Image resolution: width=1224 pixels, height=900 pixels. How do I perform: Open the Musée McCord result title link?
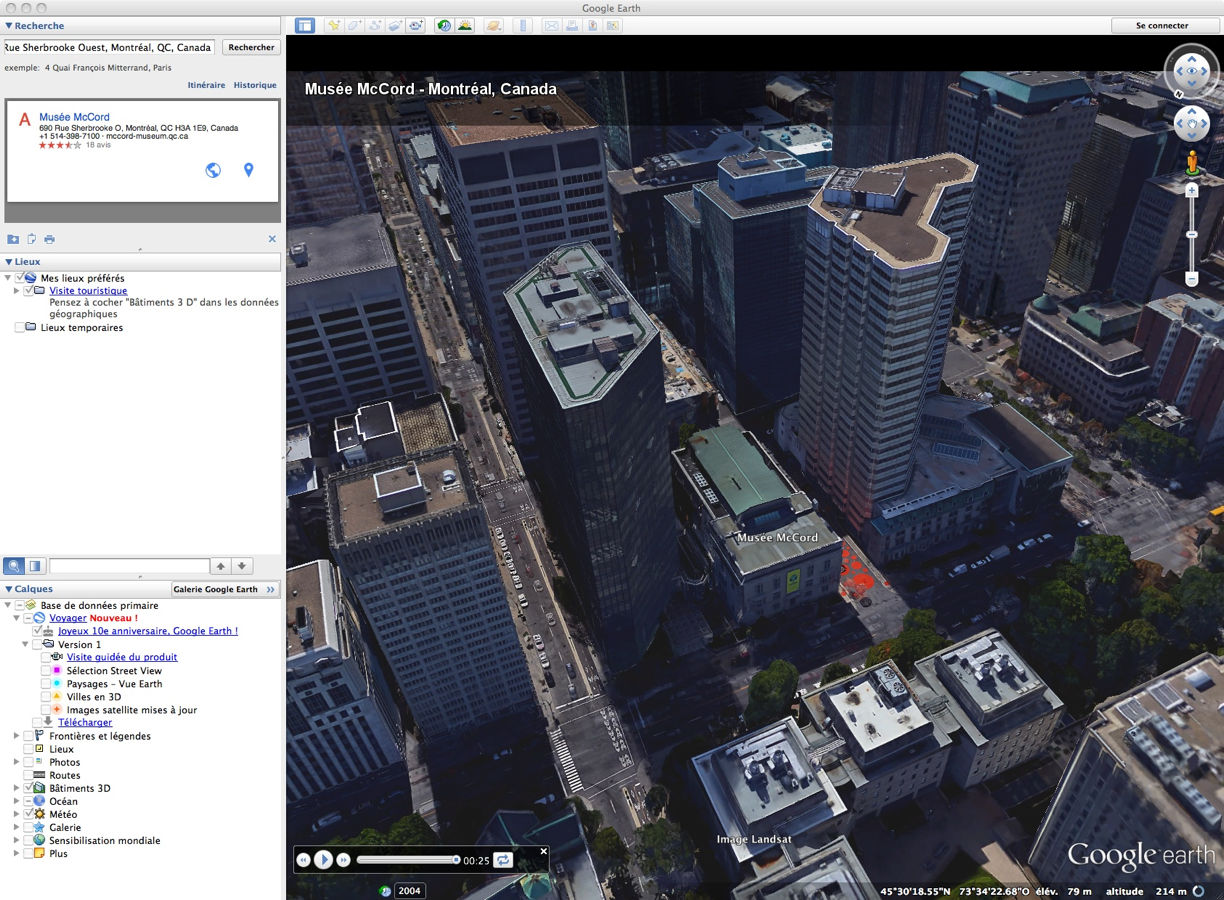click(74, 117)
